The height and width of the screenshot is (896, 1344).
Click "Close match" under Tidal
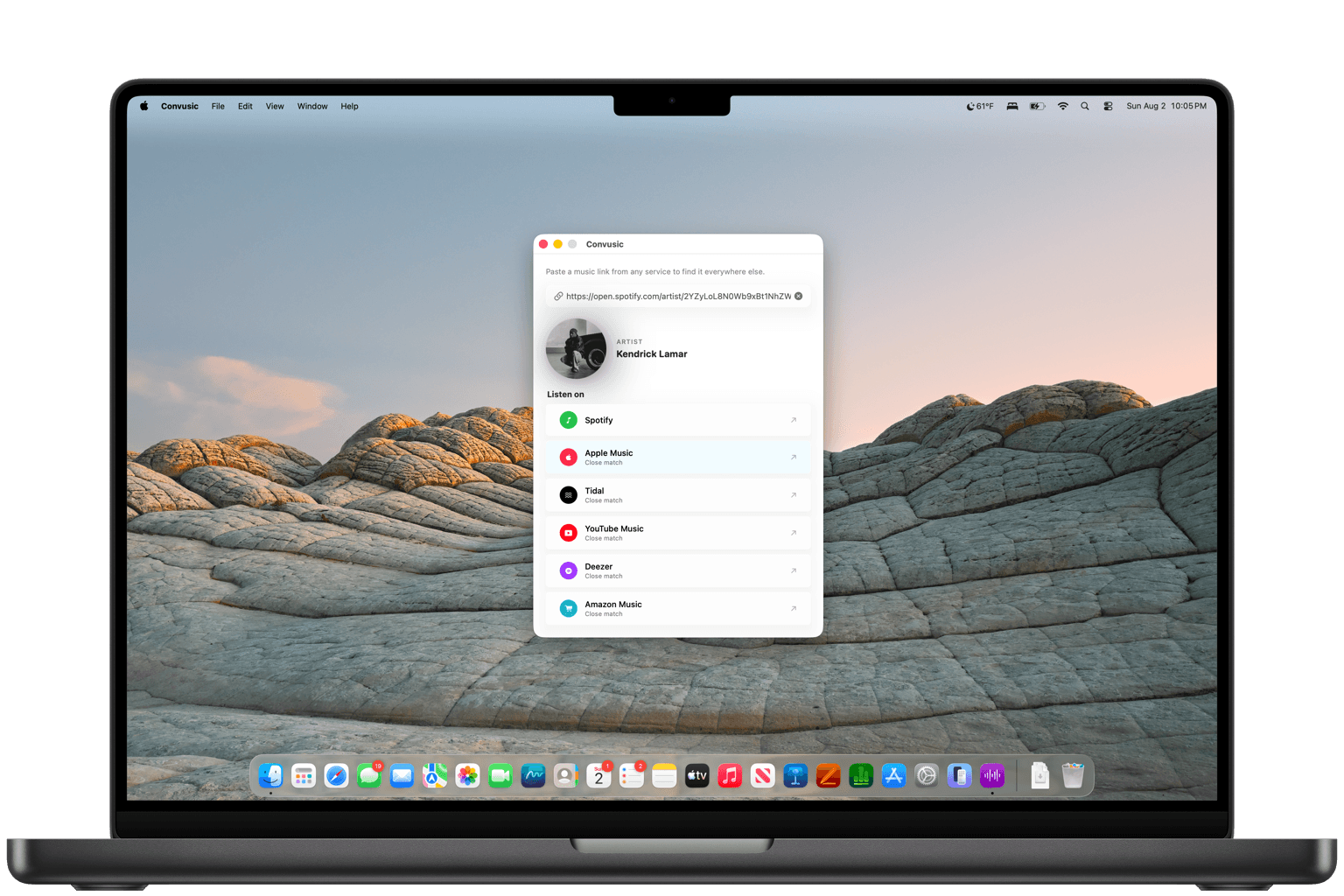click(x=604, y=500)
